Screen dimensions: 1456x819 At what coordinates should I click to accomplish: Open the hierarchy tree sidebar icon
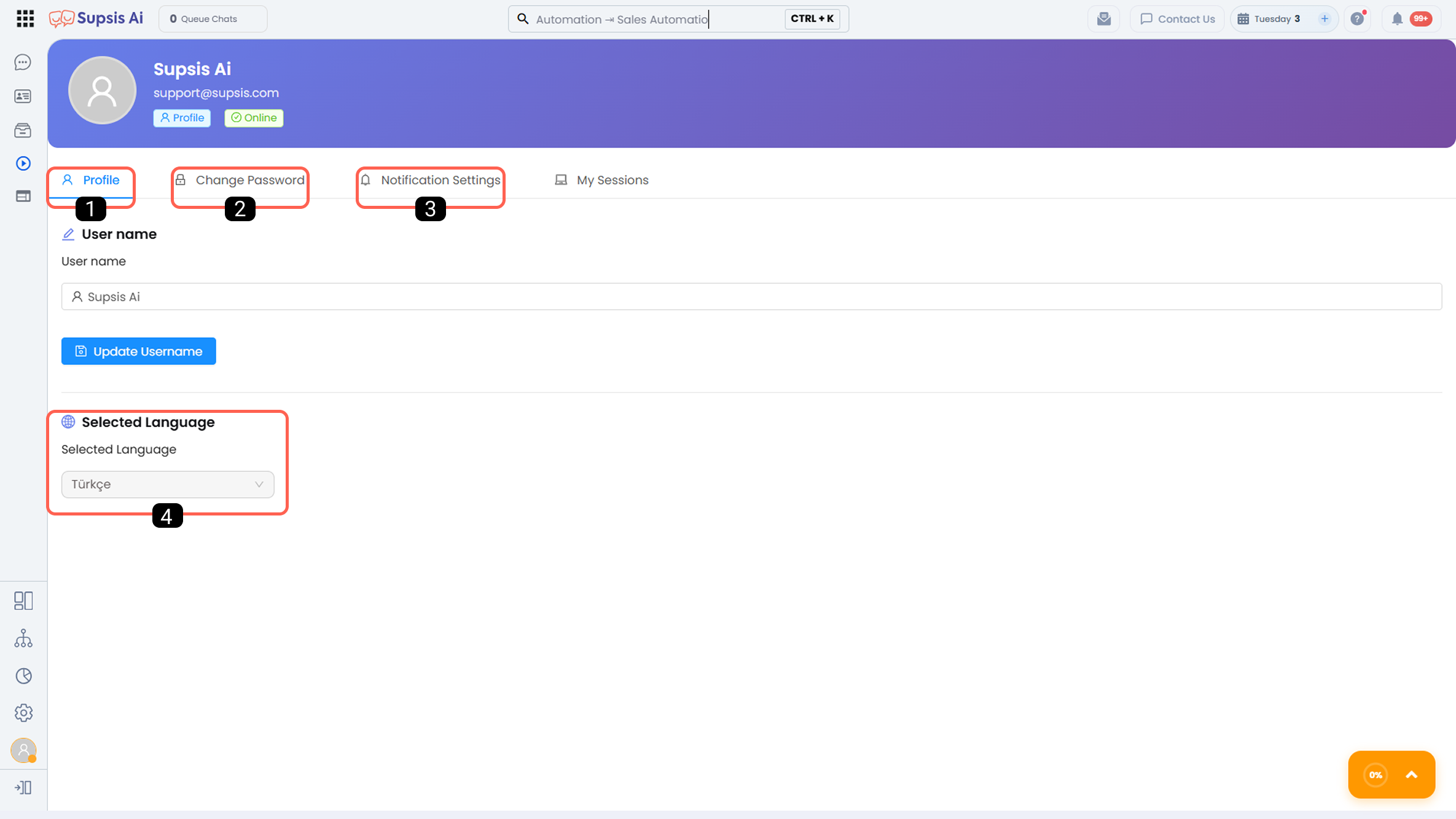click(x=23, y=638)
